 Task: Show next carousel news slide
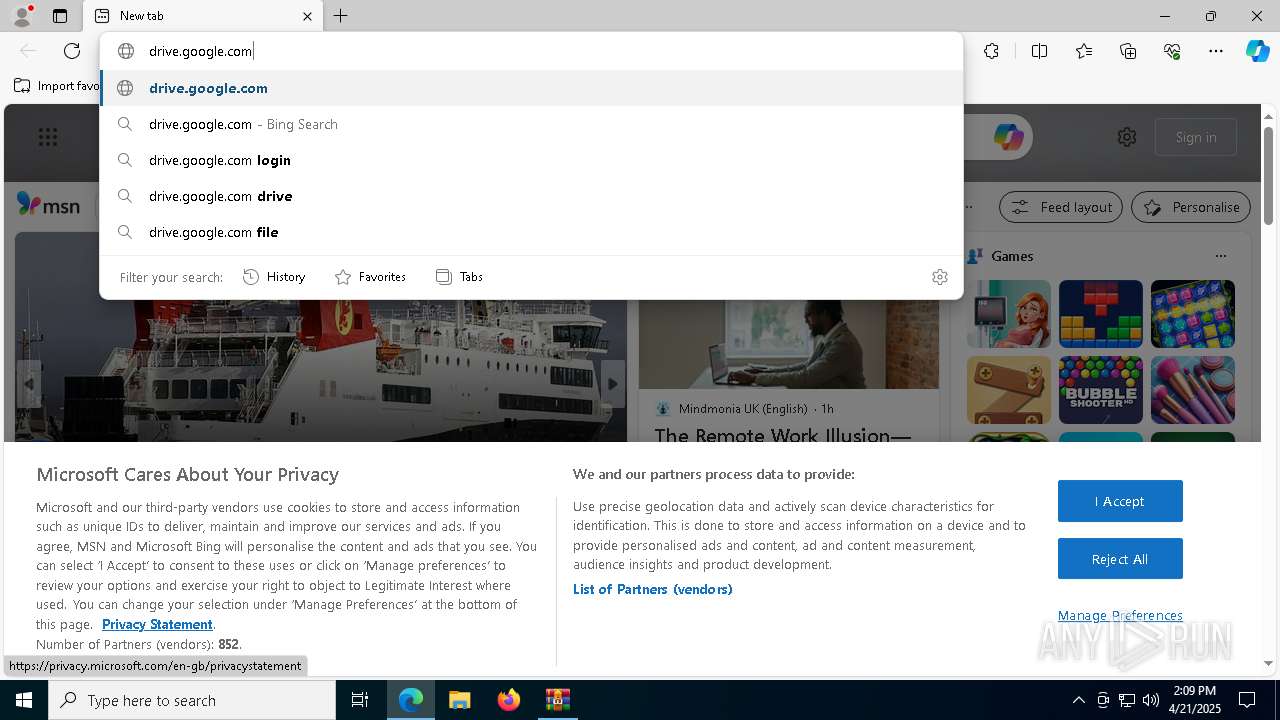click(613, 384)
